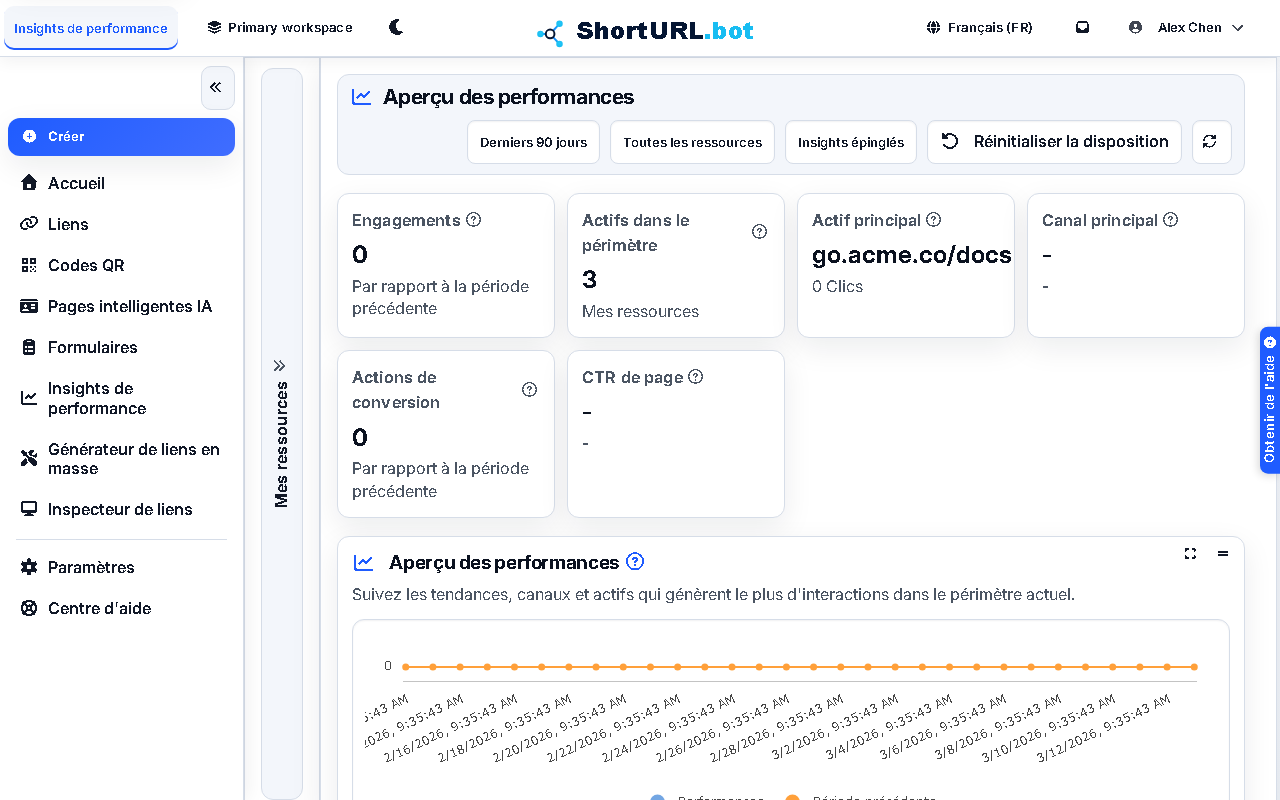Viewport: 1280px width, 800px height.
Task: Show help for Actif principal
Action: (x=934, y=220)
